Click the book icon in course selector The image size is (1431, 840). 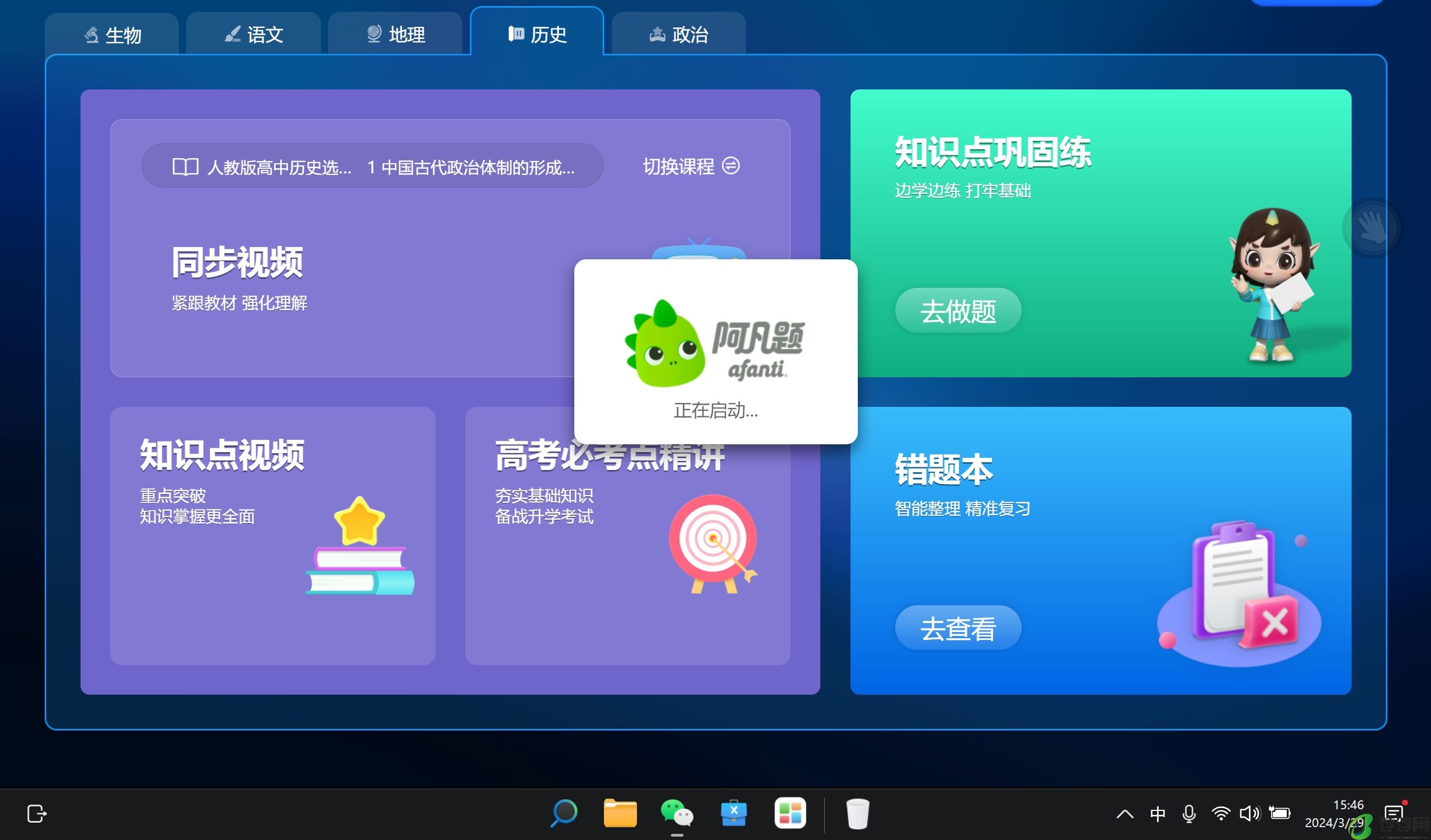point(185,167)
